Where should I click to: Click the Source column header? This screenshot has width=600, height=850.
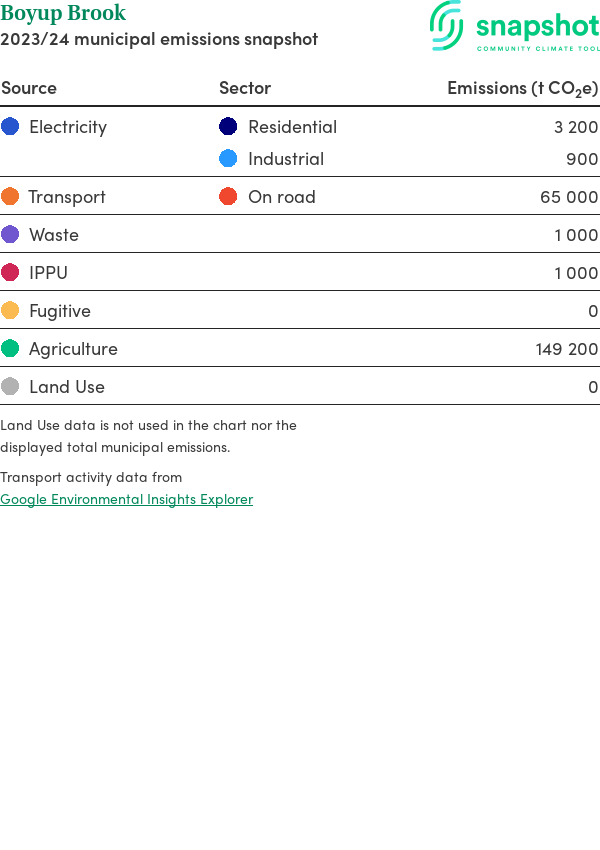(29, 88)
